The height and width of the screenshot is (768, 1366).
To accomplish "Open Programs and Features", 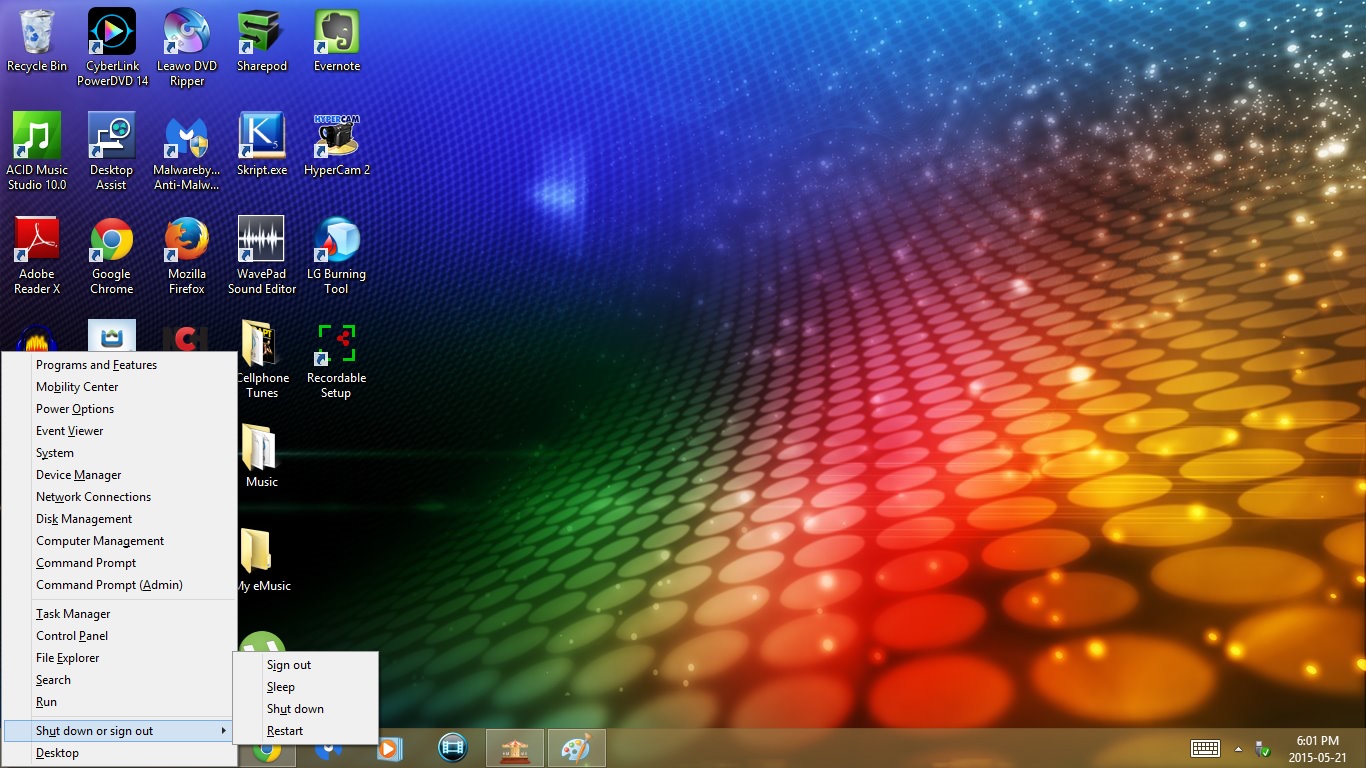I will click(x=120, y=365).
